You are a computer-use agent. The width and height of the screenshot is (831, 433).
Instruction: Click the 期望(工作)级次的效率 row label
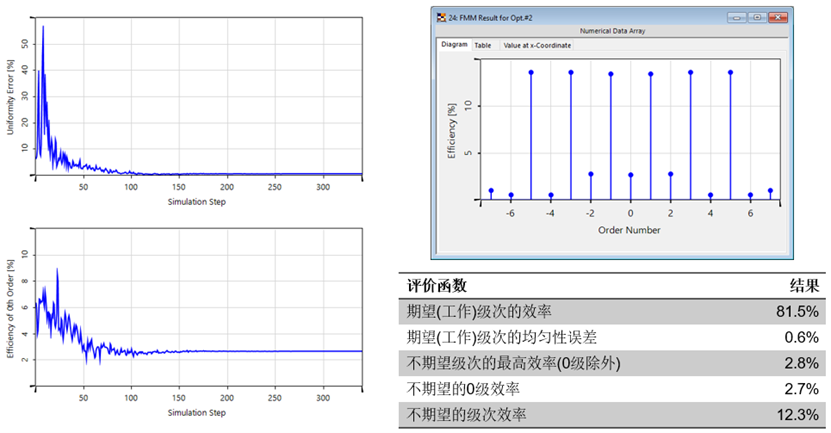coord(479,311)
